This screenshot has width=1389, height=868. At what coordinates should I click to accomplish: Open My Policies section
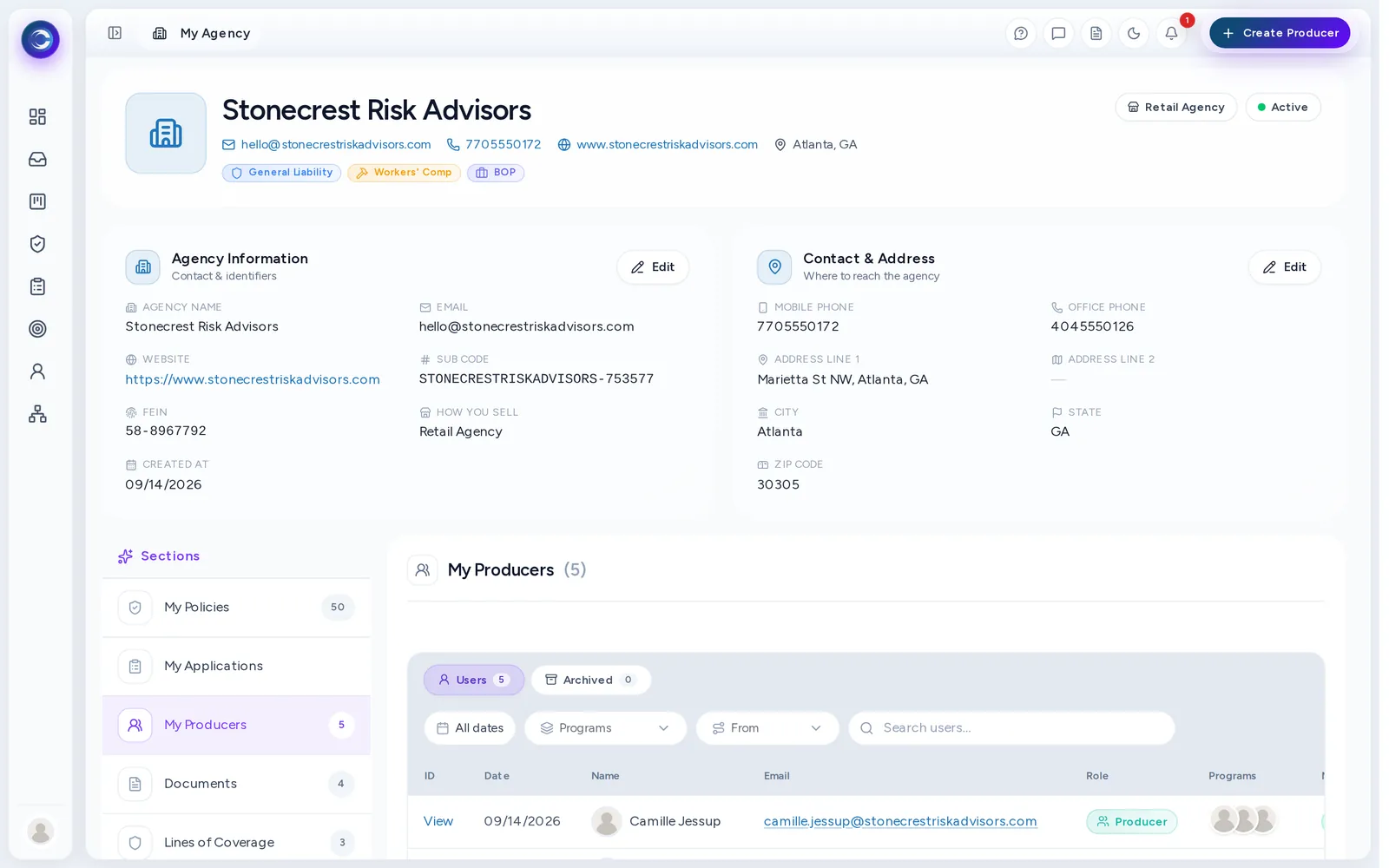(236, 608)
